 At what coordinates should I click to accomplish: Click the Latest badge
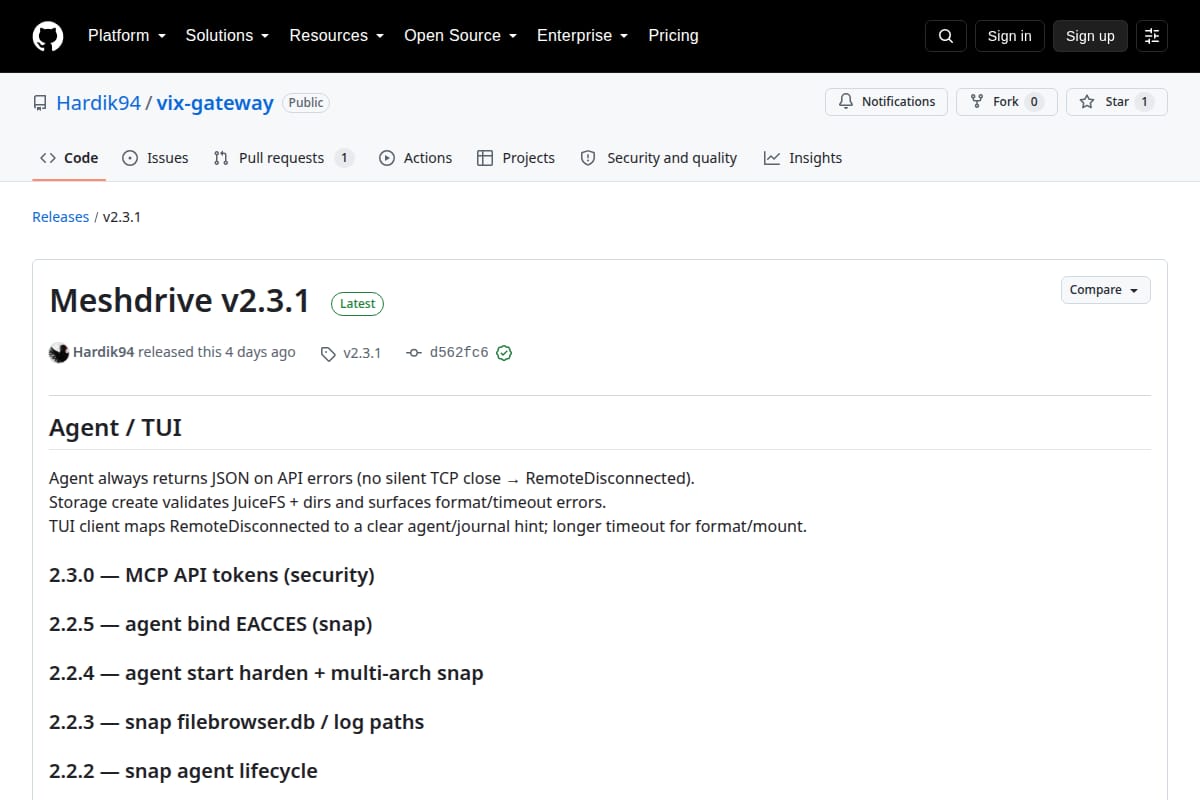point(357,303)
